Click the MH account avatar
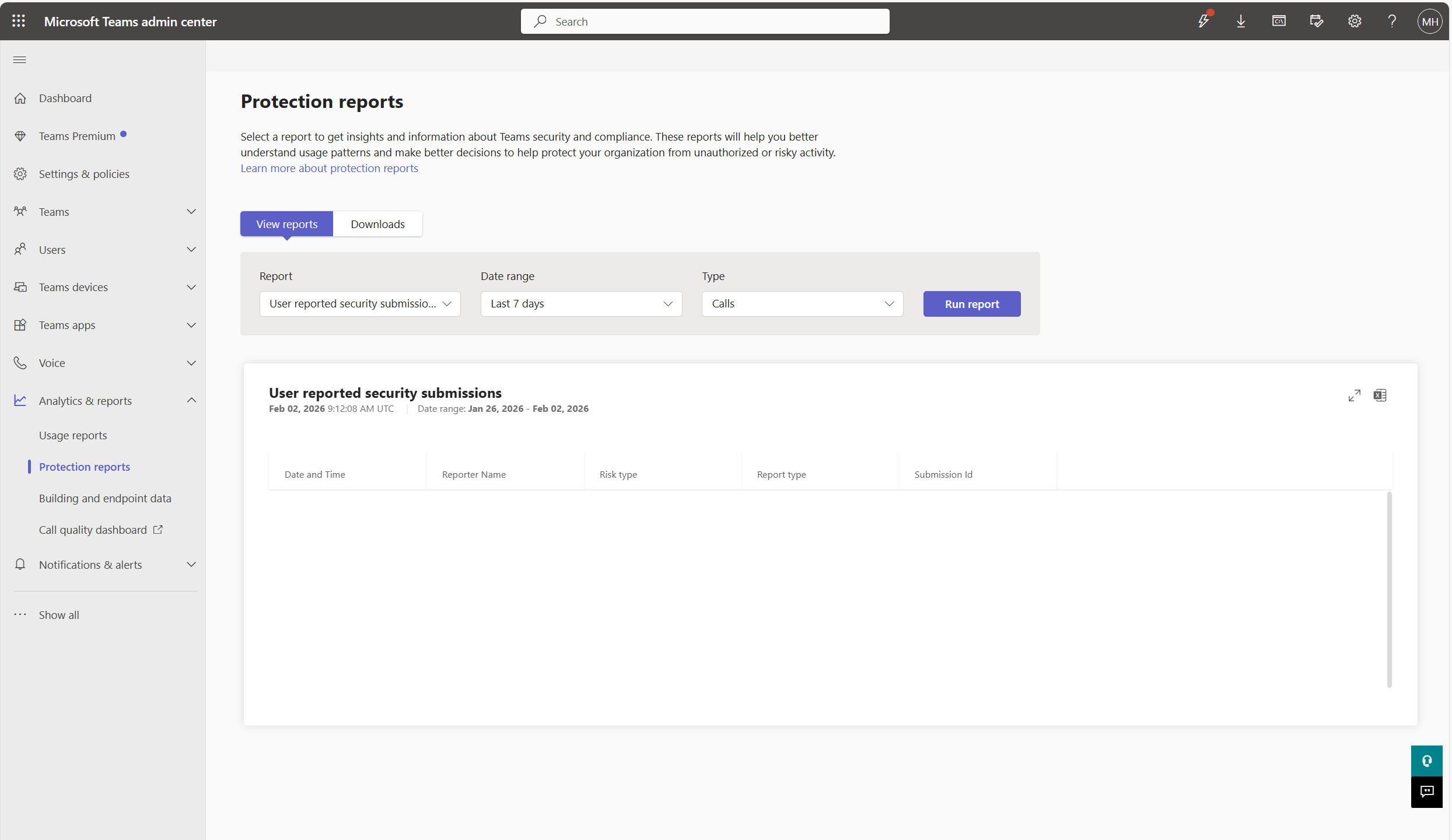The width and height of the screenshot is (1452, 840). [1429, 22]
